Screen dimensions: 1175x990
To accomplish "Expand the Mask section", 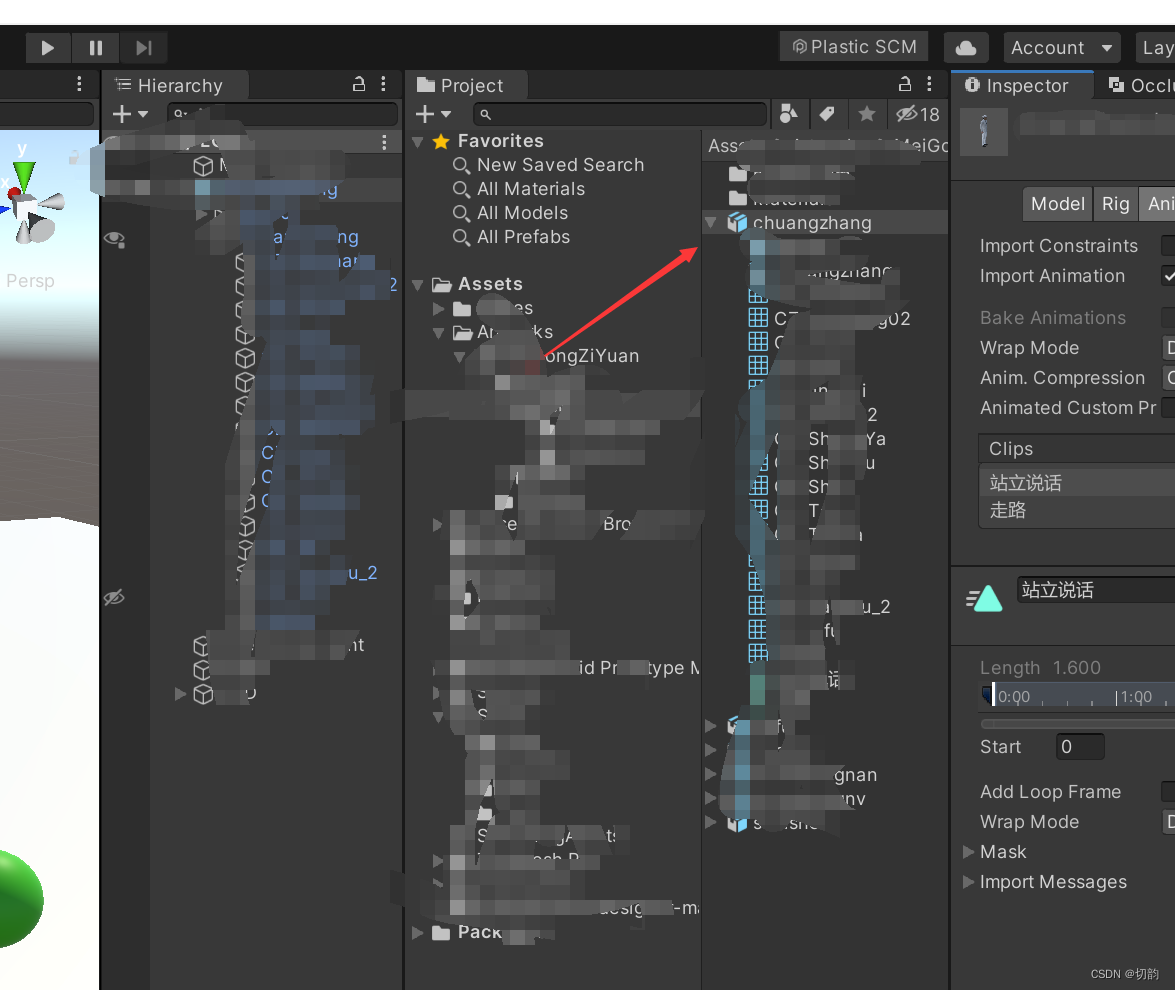I will tap(968, 852).
